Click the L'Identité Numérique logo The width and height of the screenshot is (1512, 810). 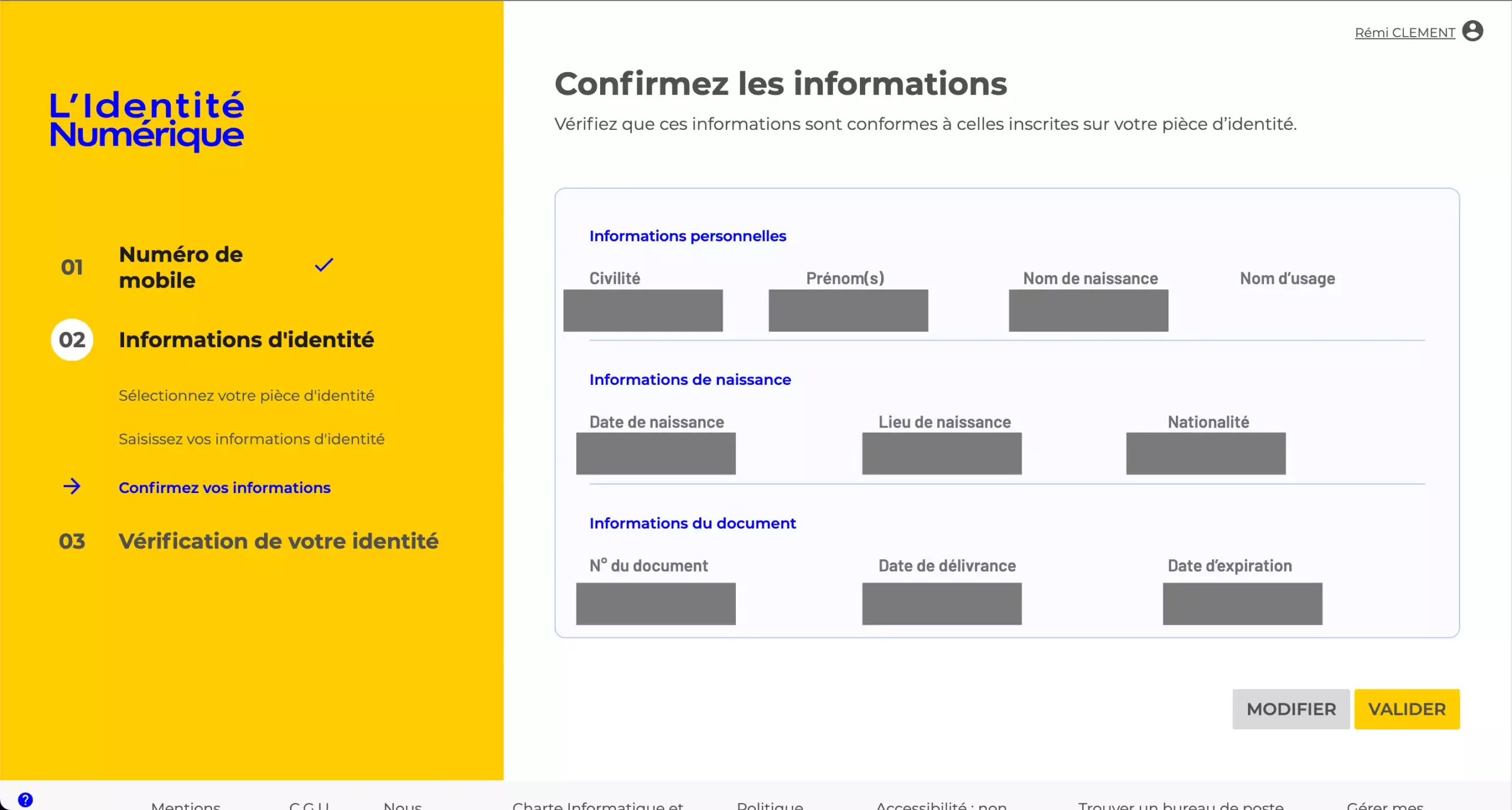point(146,120)
